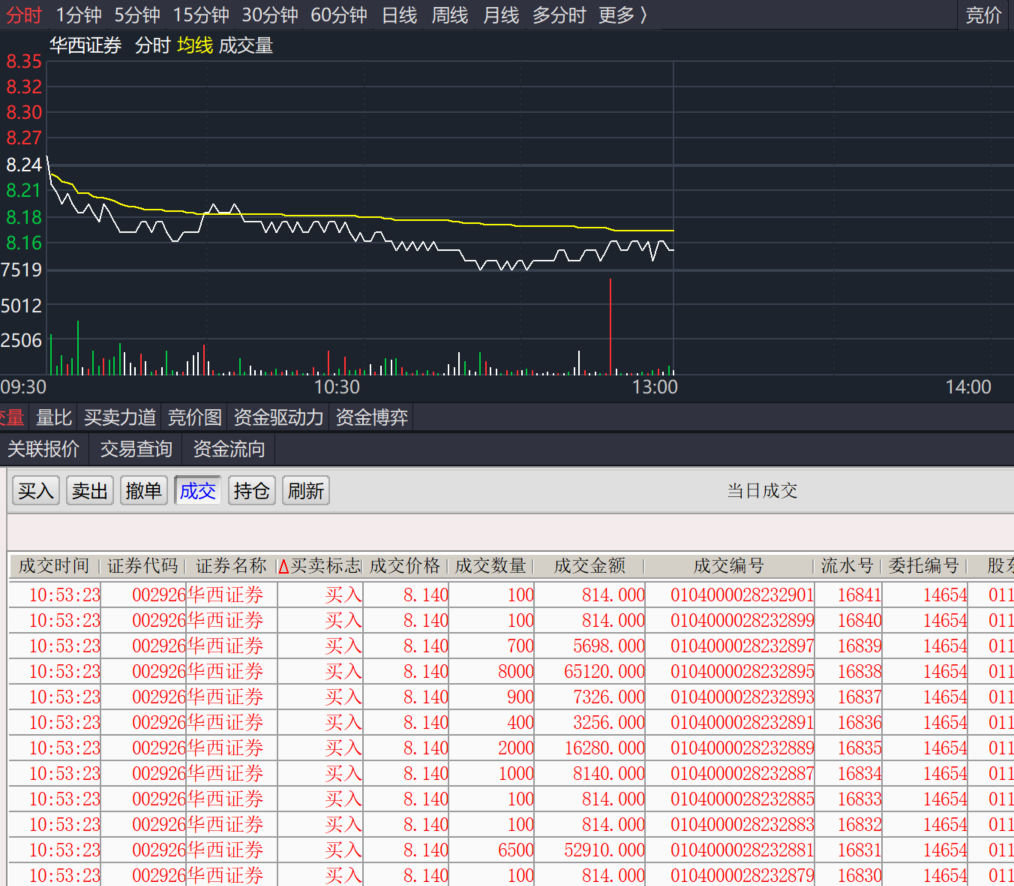This screenshot has width=1014, height=886.
Task: Open the 竞价 auction view
Action: 983,14
